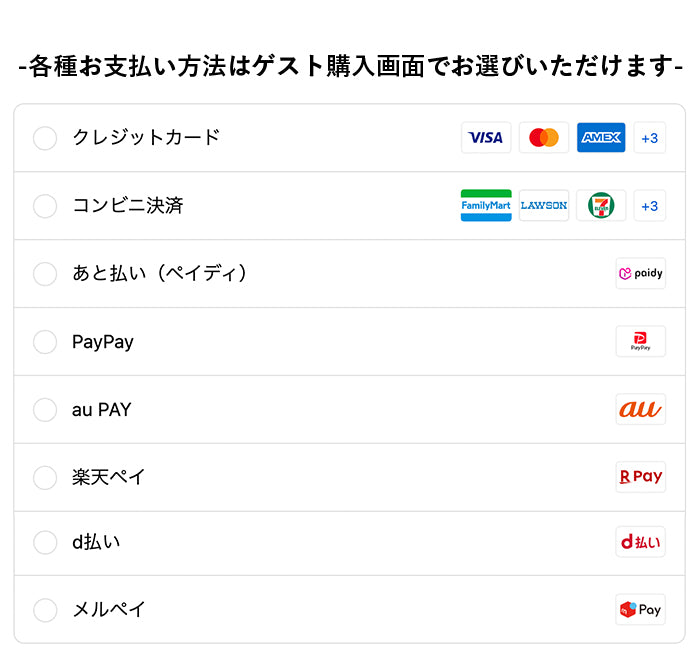Click the 7-Eleven logo

point(601,206)
